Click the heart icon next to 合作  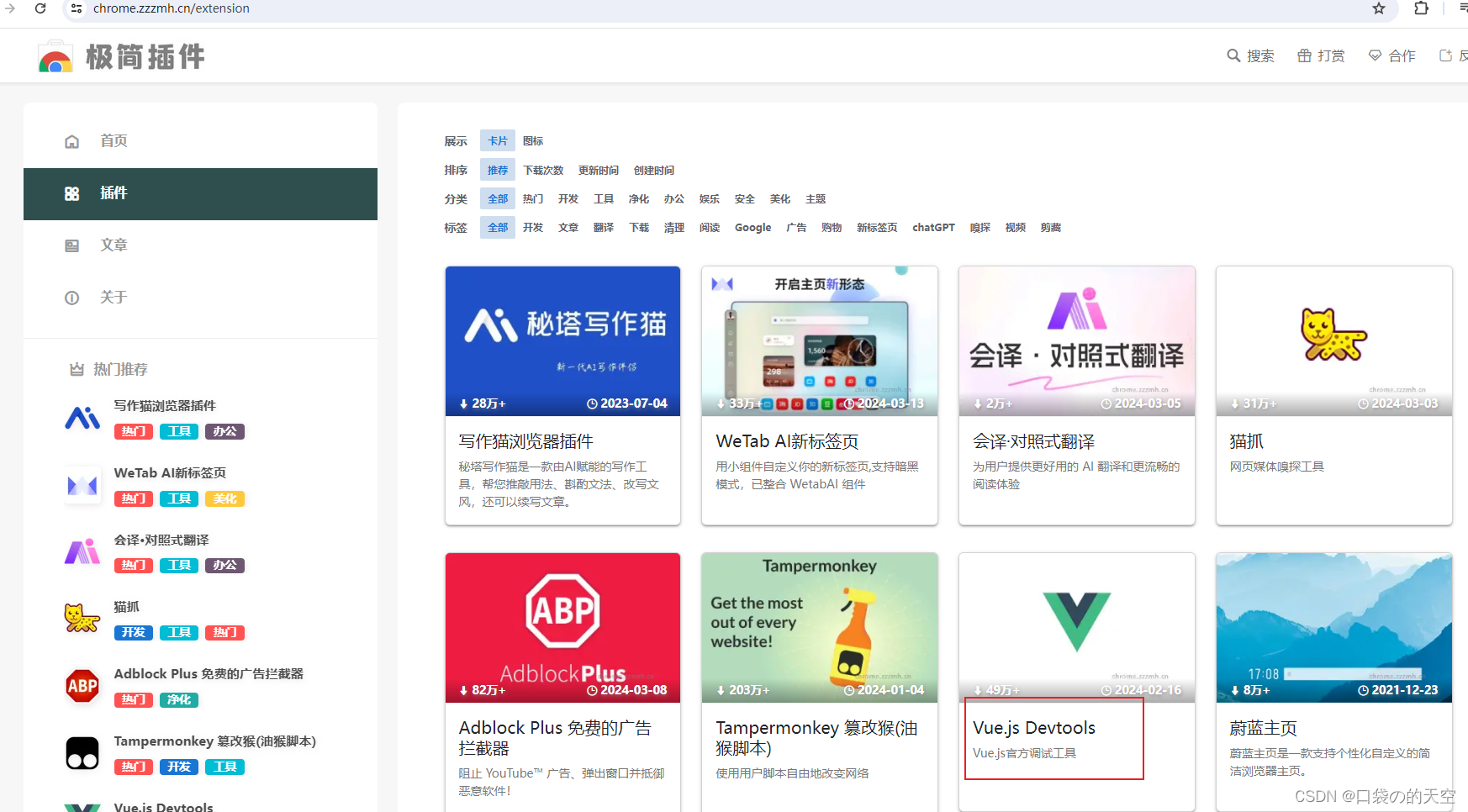pyautogui.click(x=1376, y=55)
